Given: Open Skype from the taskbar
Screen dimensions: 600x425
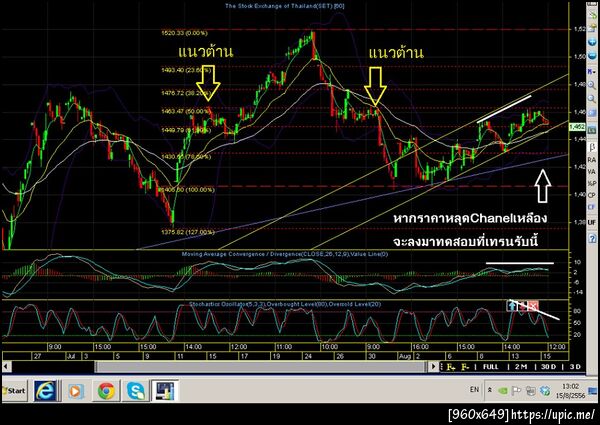Looking at the screenshot, I should [x=135, y=391].
